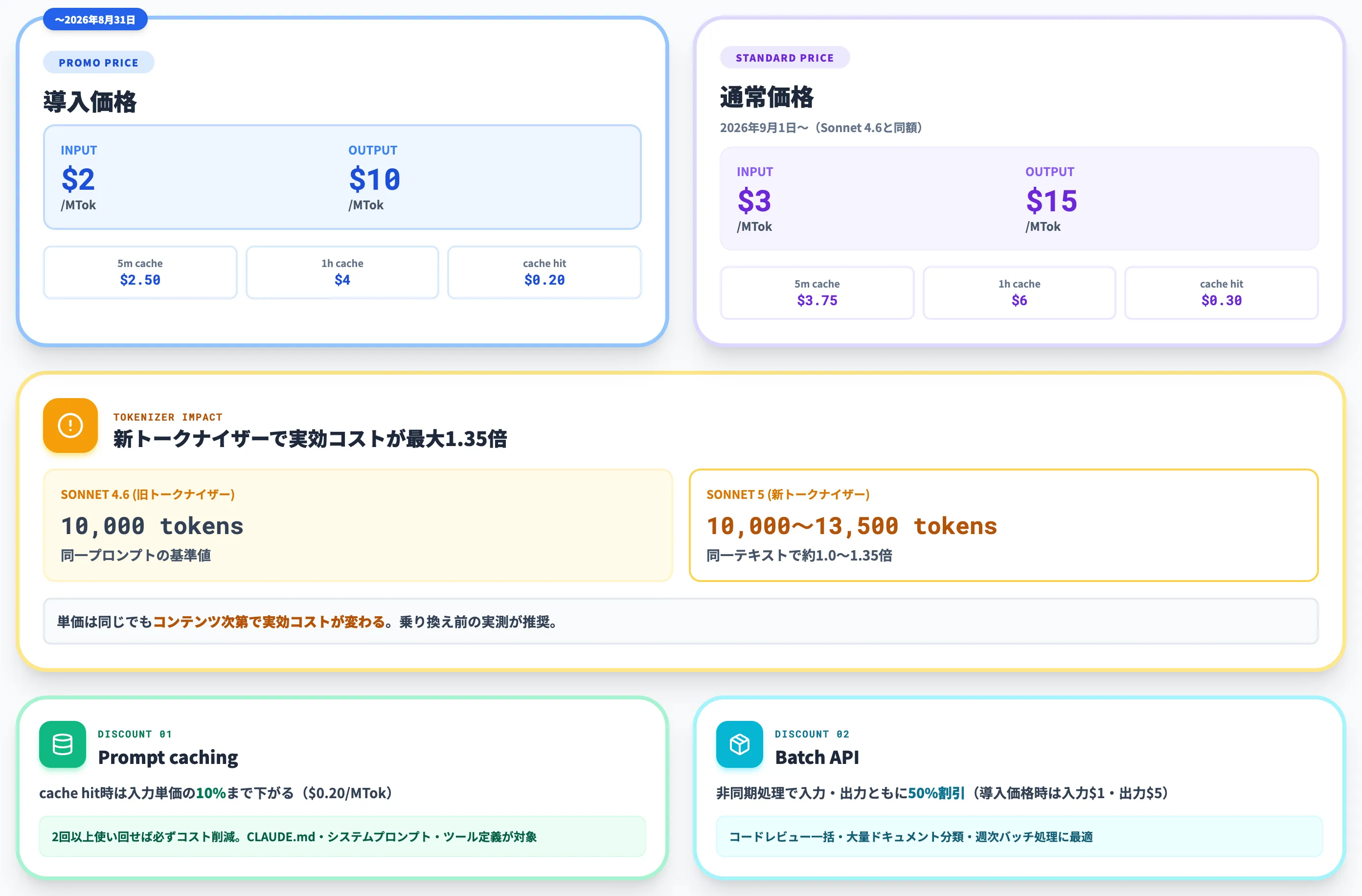Click the 10,000～13,500 tokens value
This screenshot has width=1362, height=896.
pos(852,526)
